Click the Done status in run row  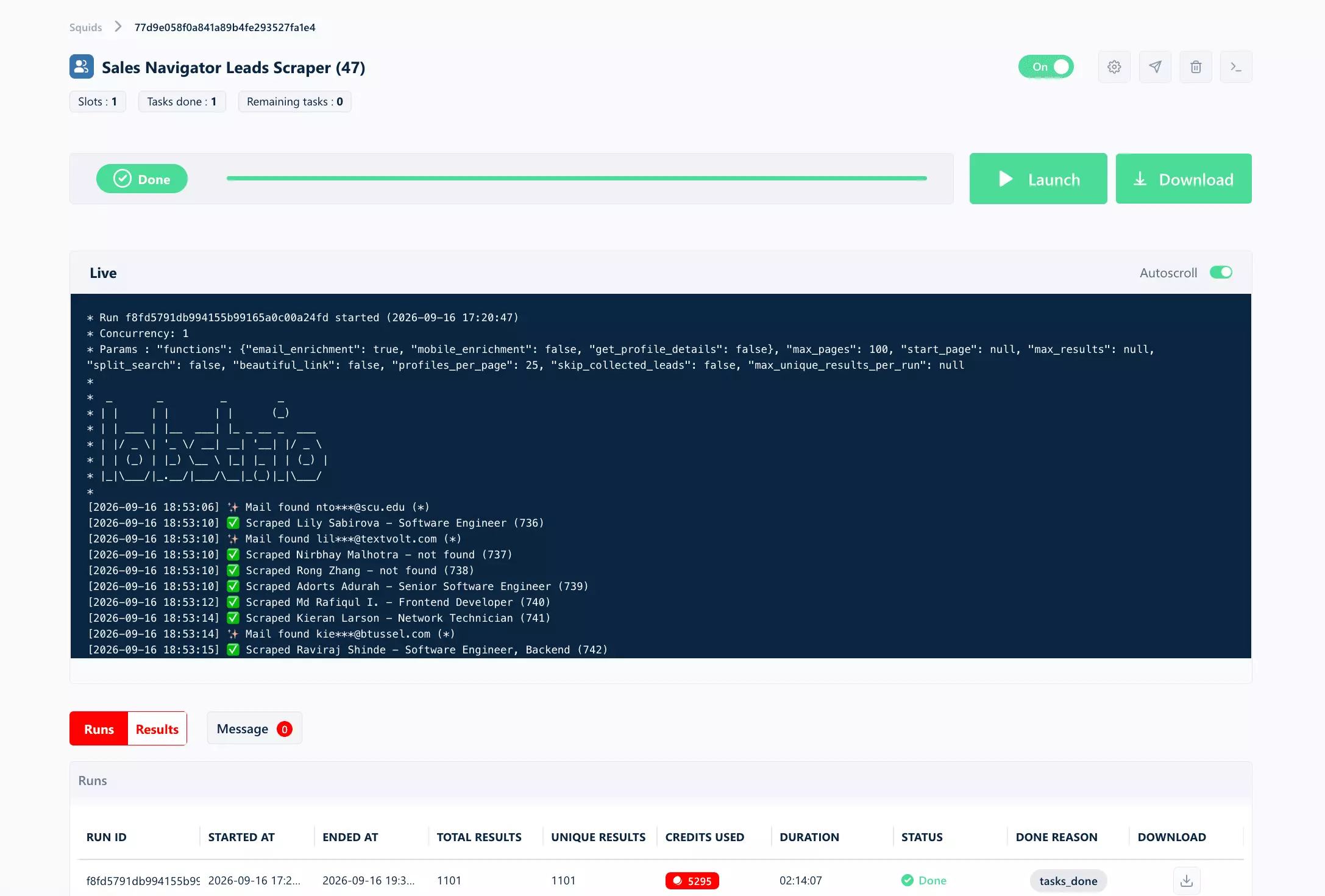click(924, 881)
